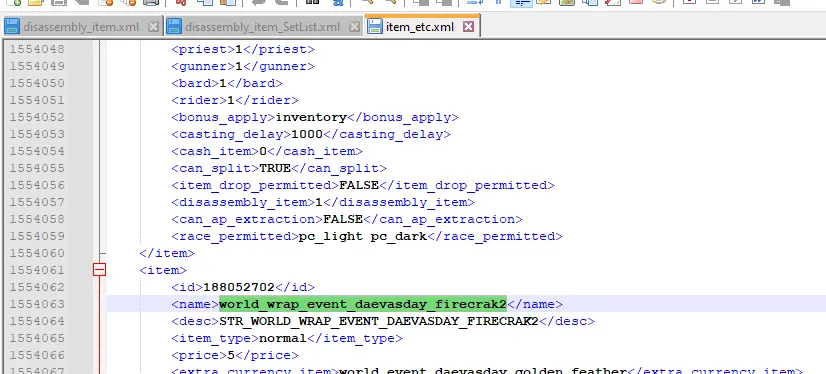Viewport: 826px width, 374px height.
Task: Click the race_permitted pc_light pc_dark line
Action: 367,237
